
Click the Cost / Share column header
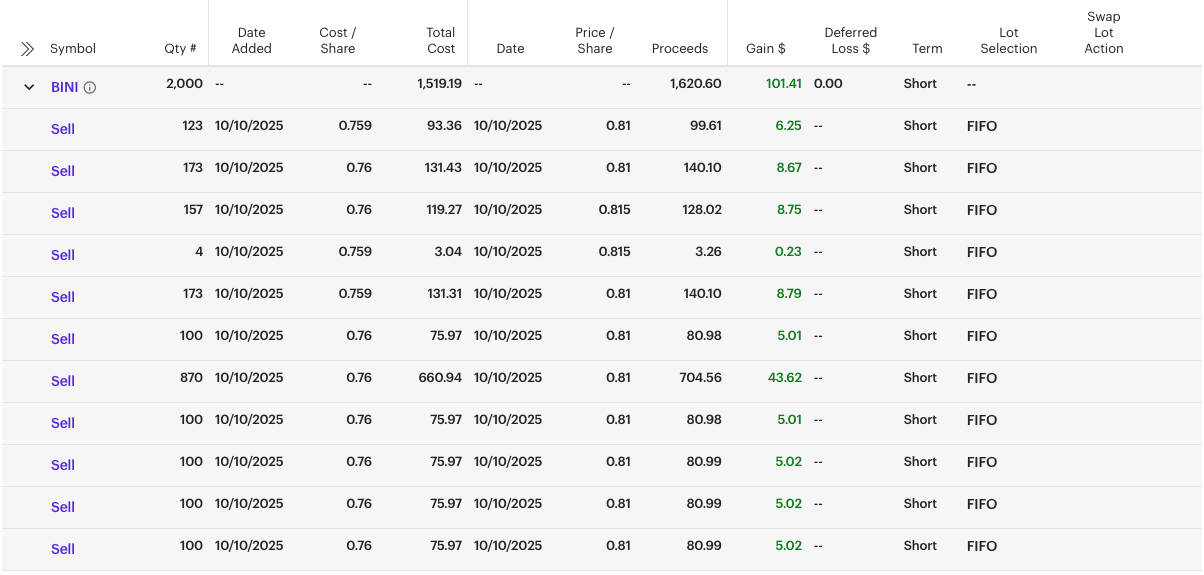coord(337,40)
